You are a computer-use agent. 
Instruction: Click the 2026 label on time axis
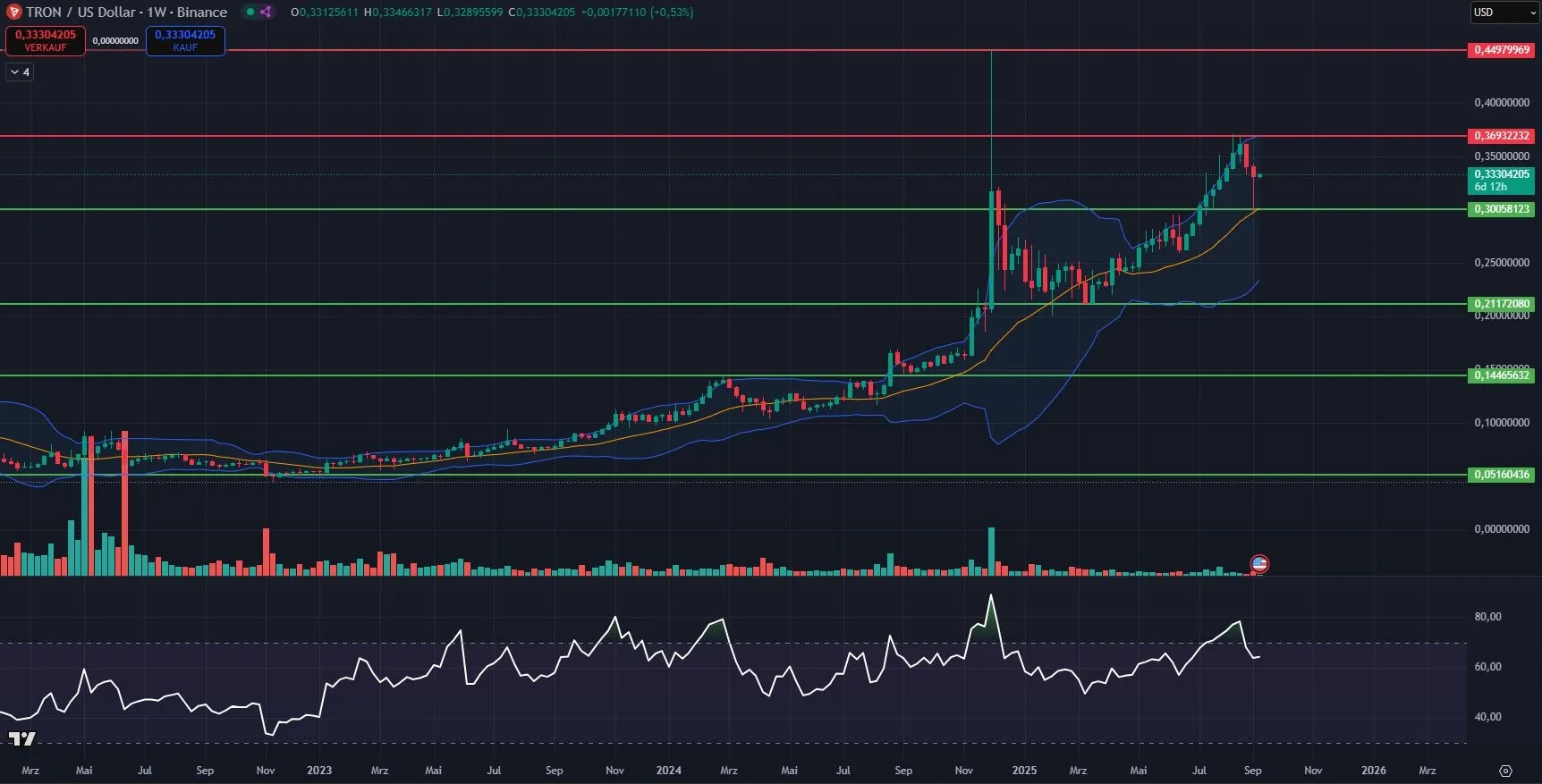pos(1374,771)
